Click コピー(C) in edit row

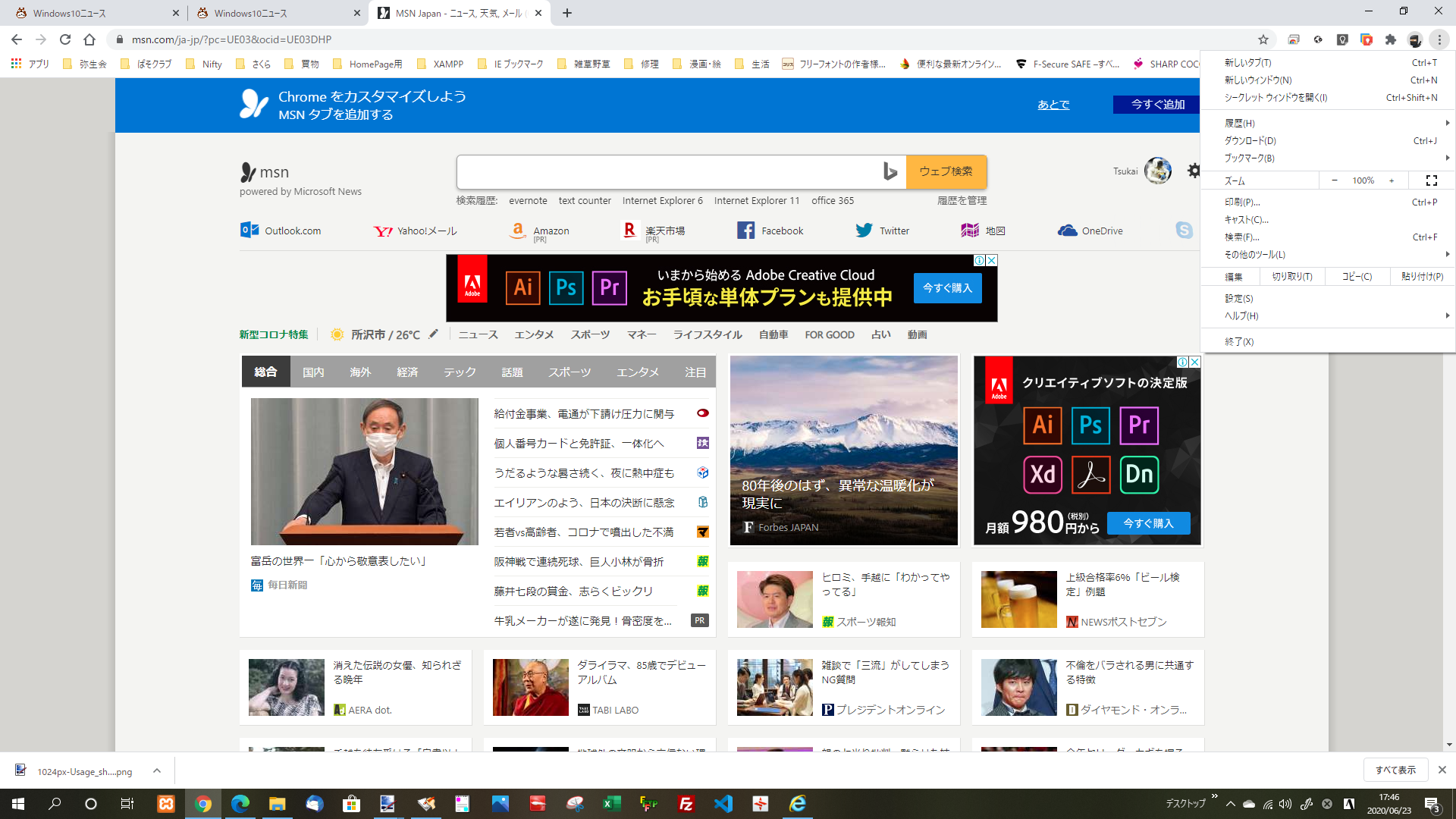(x=1357, y=276)
